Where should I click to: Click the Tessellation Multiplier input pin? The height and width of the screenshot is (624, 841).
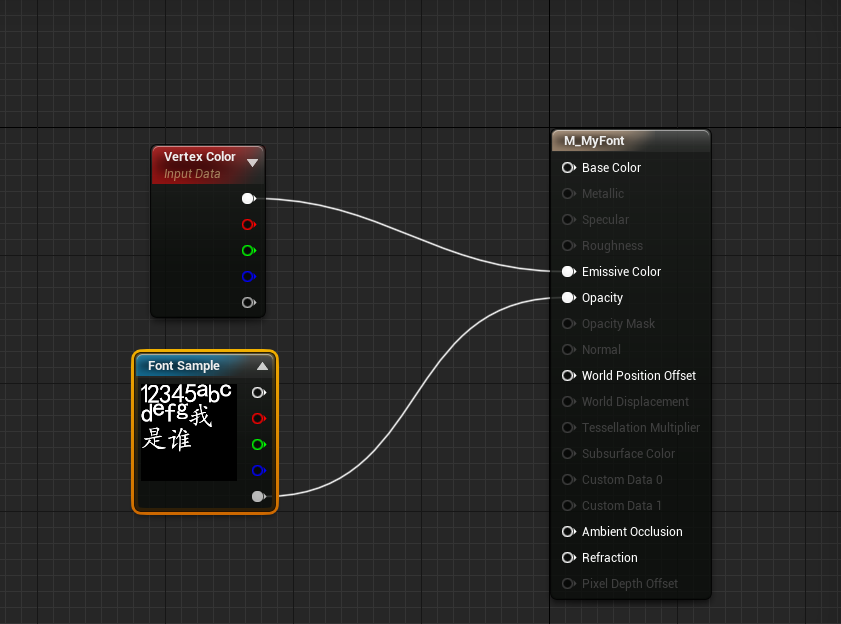[569, 428]
